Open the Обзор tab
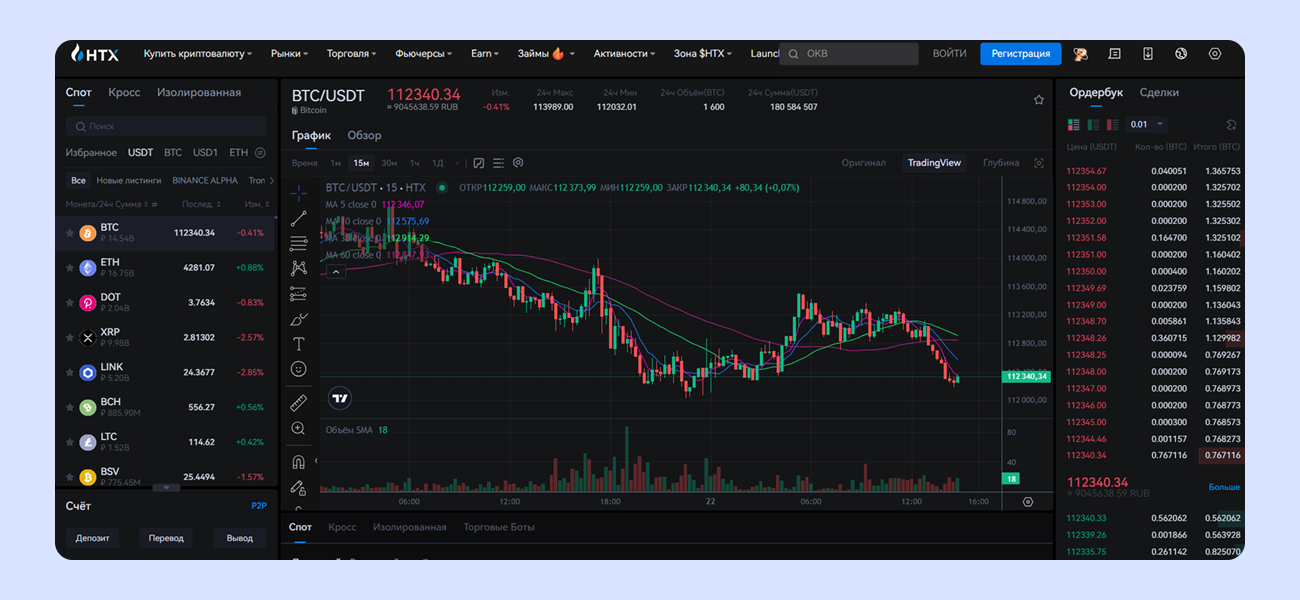The height and width of the screenshot is (600, 1300). click(364, 135)
